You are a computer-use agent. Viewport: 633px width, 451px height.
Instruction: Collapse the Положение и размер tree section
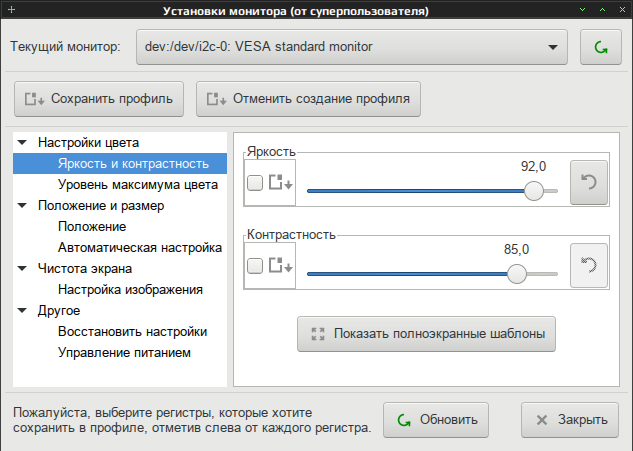23,206
